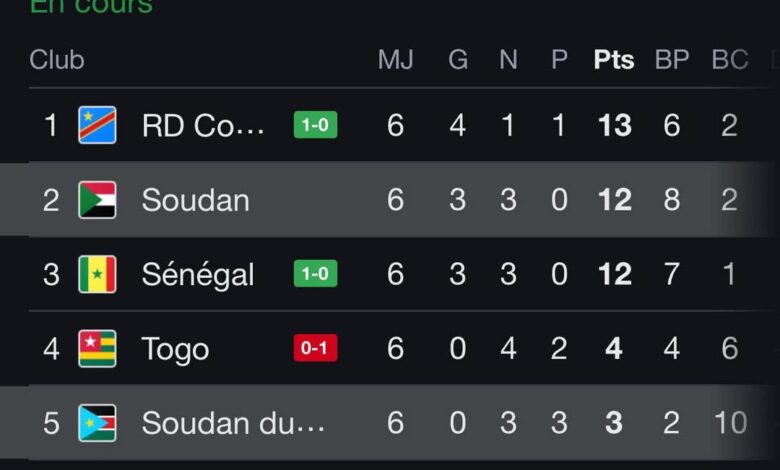The height and width of the screenshot is (470, 780).
Task: Click the G wins column header
Action: point(458,60)
